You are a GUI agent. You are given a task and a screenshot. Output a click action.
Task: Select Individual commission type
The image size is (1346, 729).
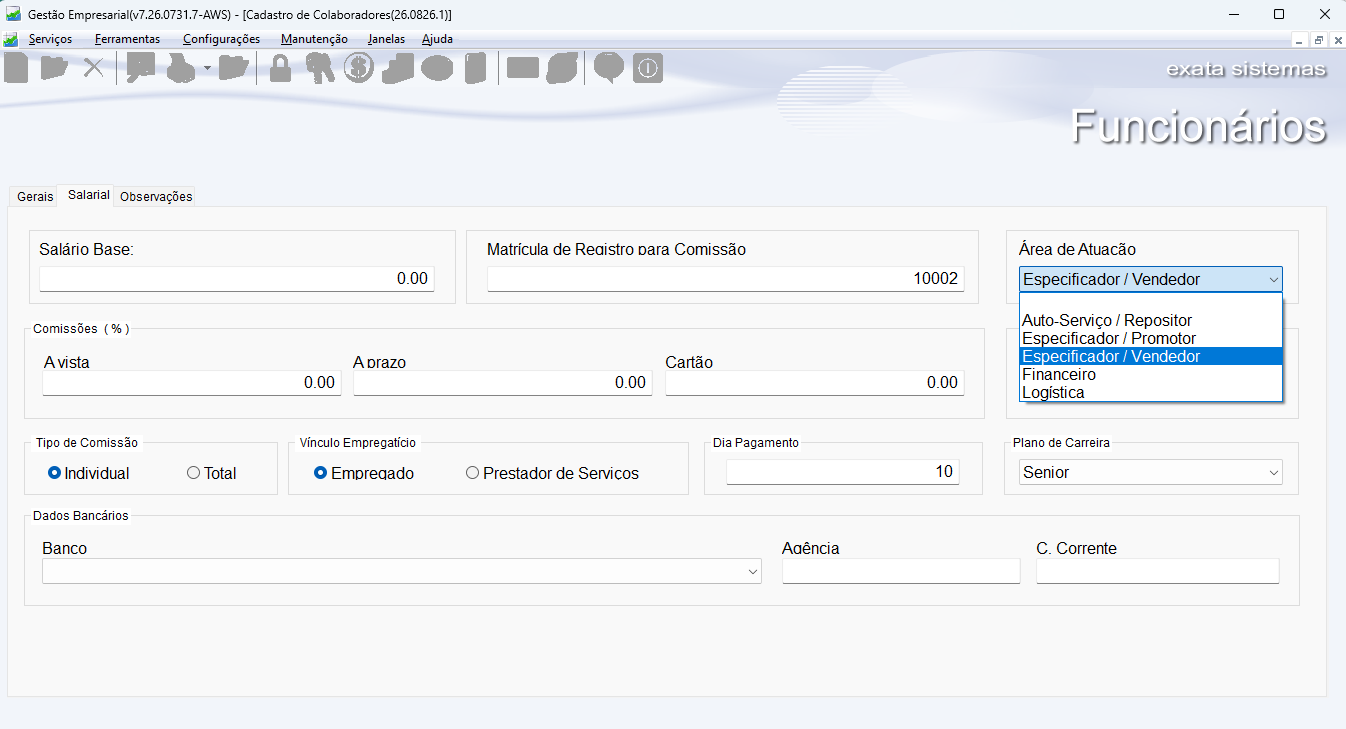pos(89,473)
